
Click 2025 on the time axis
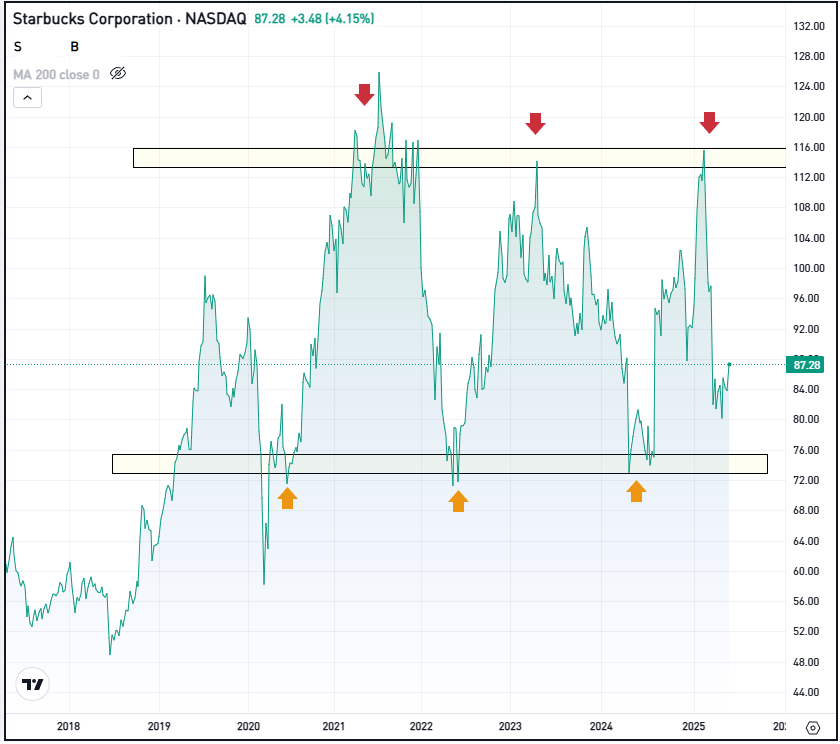click(694, 726)
